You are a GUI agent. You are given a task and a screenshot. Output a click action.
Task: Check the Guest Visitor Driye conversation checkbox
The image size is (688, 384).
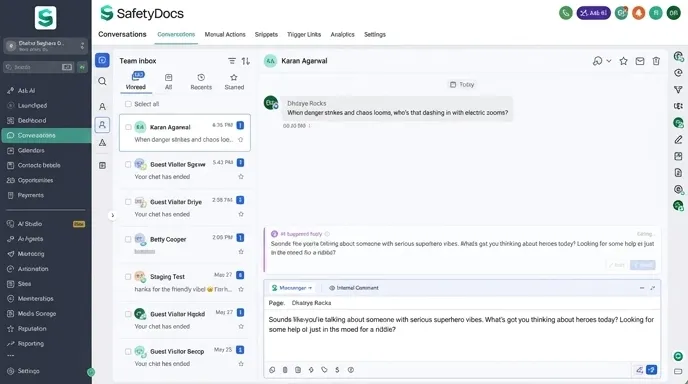click(x=128, y=202)
